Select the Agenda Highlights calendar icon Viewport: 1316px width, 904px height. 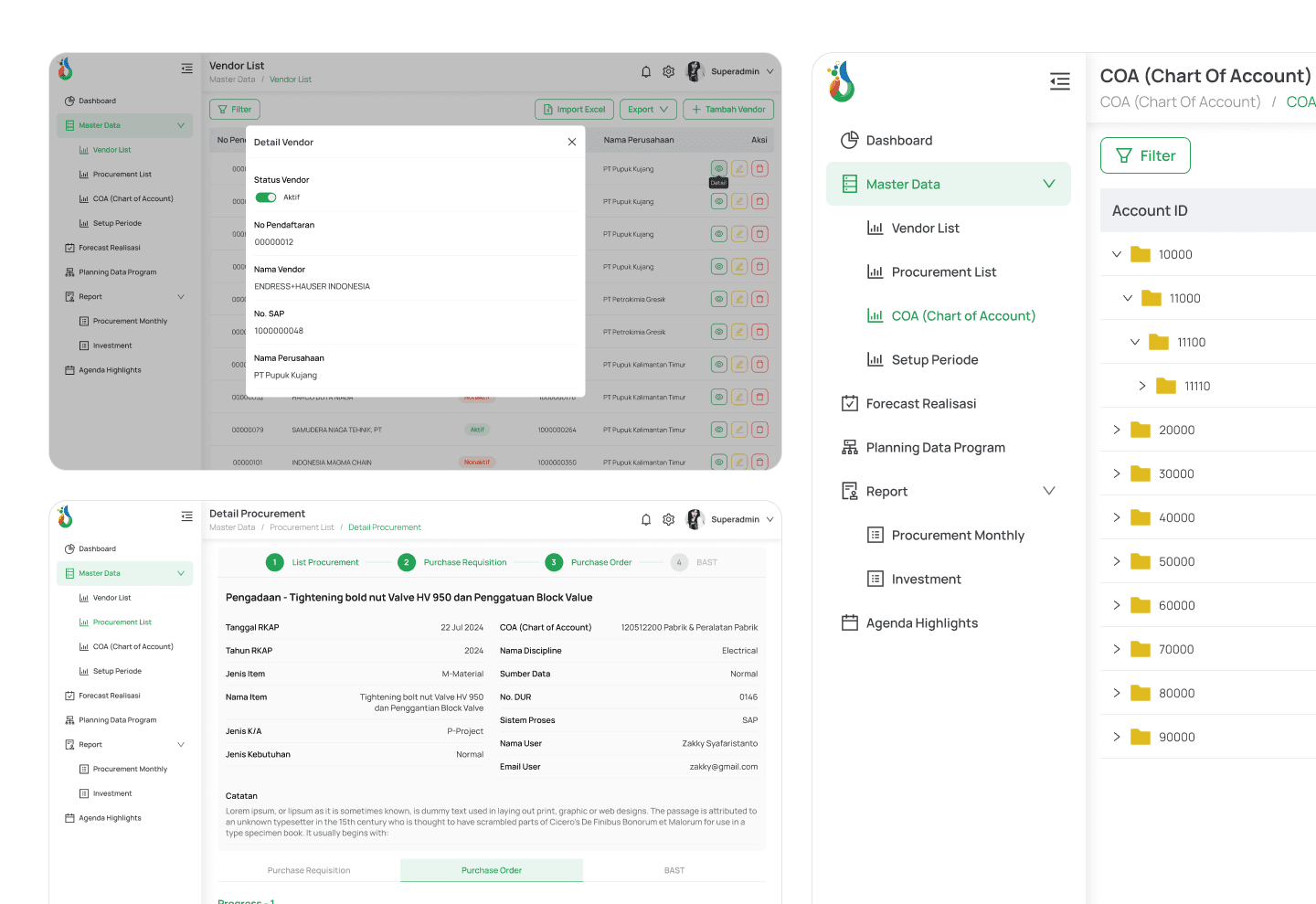850,622
